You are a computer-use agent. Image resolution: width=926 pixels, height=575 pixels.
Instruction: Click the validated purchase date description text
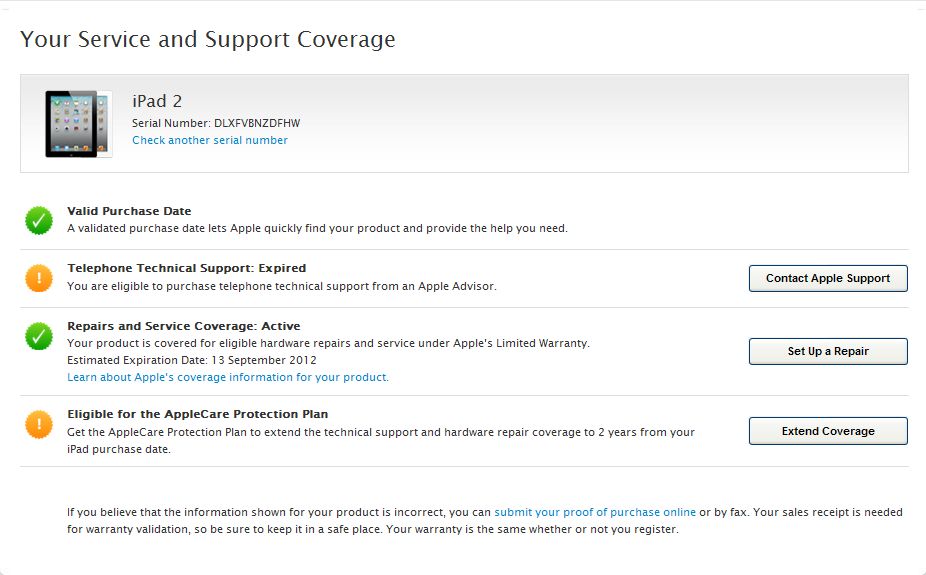click(x=317, y=229)
